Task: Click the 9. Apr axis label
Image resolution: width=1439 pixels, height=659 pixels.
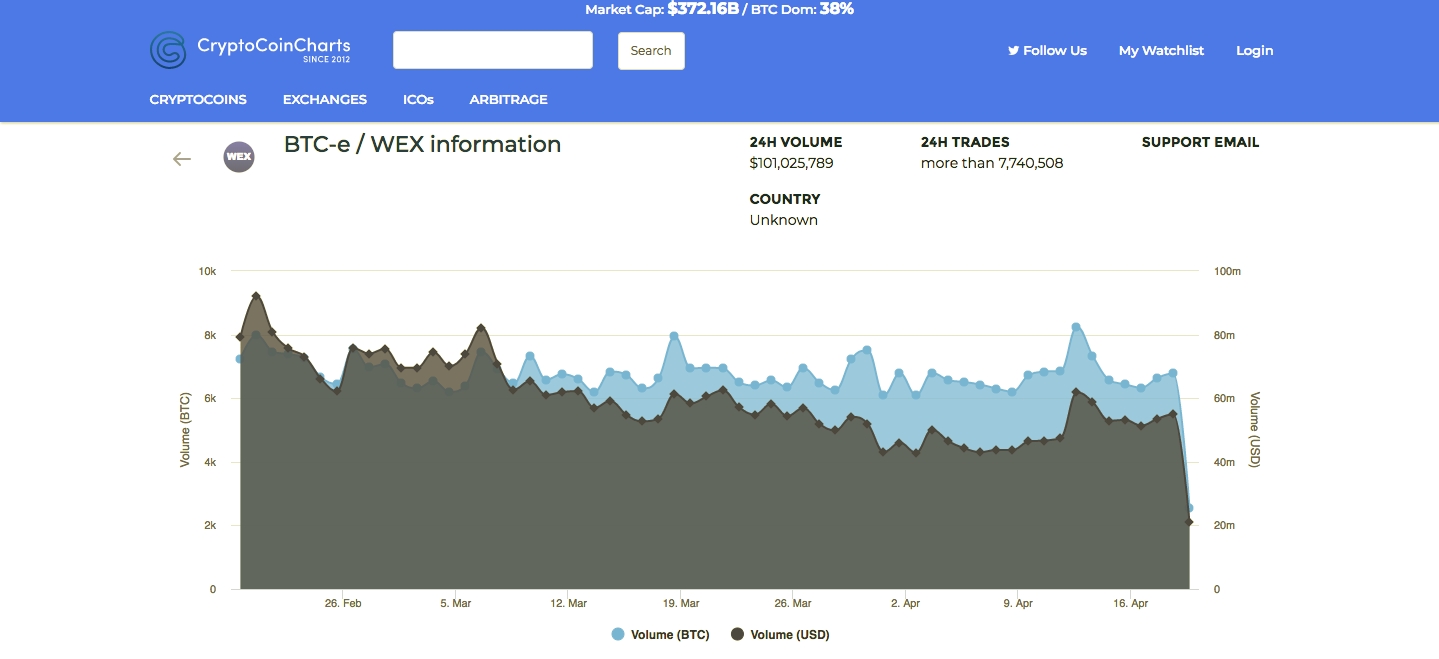Action: tap(1018, 604)
